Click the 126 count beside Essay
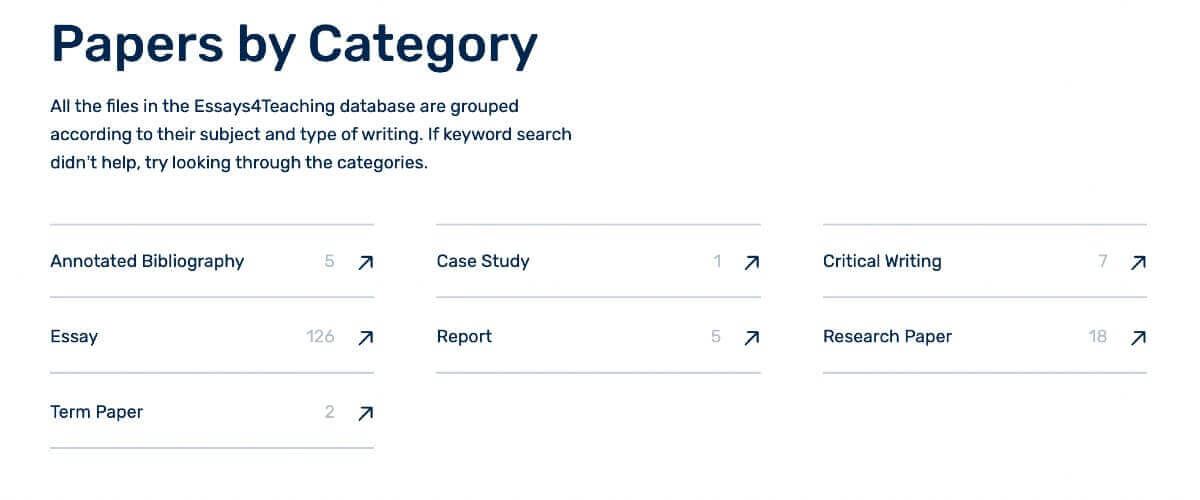The height and width of the screenshot is (500, 1200). 320,337
